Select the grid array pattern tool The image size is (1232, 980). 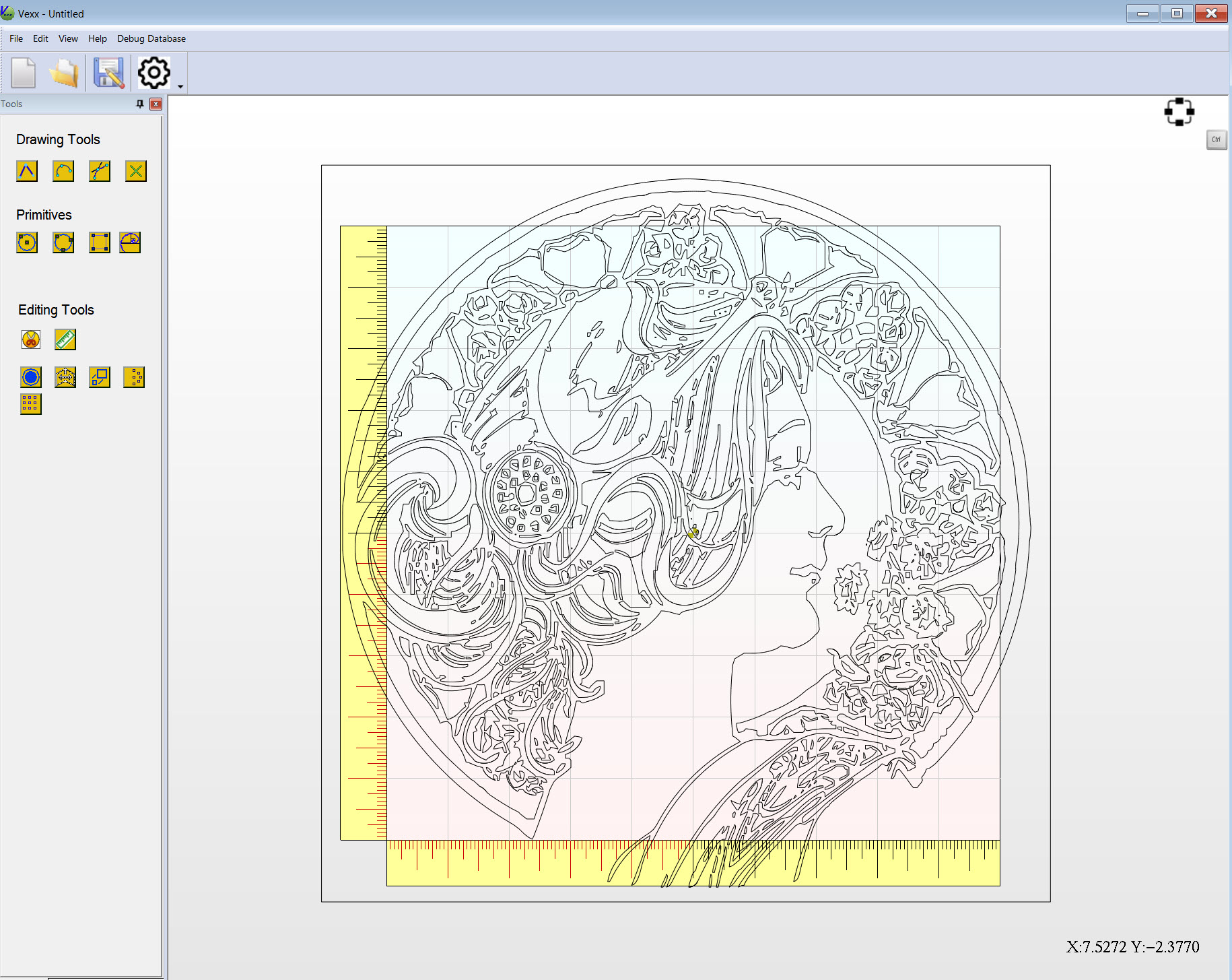point(31,404)
